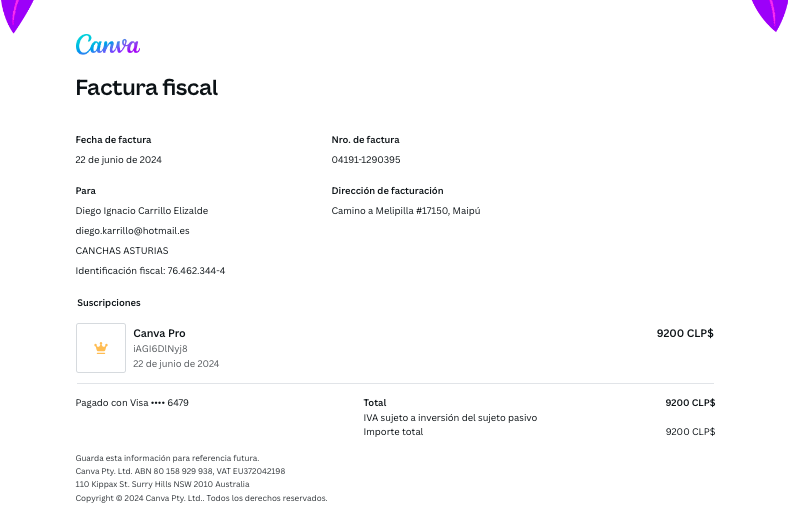The height and width of the screenshot is (521, 788).
Task: Click the price in the Canva Pro row
Action: pos(685,333)
